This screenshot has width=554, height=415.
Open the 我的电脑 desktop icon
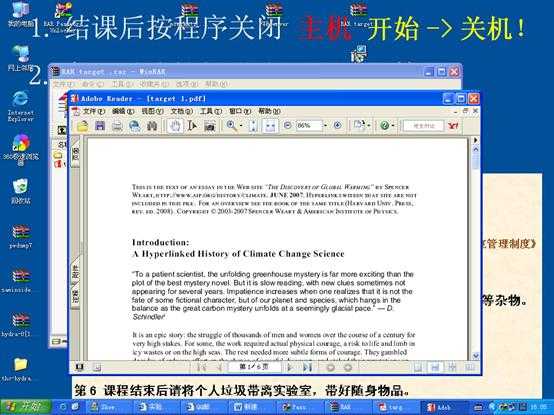[x=20, y=14]
